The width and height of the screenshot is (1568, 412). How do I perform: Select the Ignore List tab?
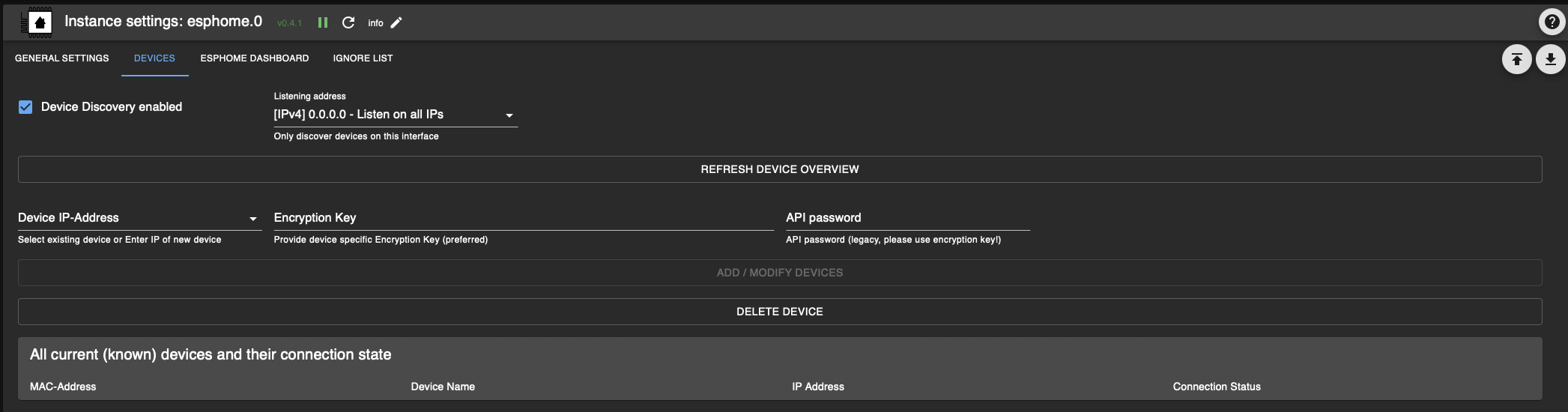[363, 58]
